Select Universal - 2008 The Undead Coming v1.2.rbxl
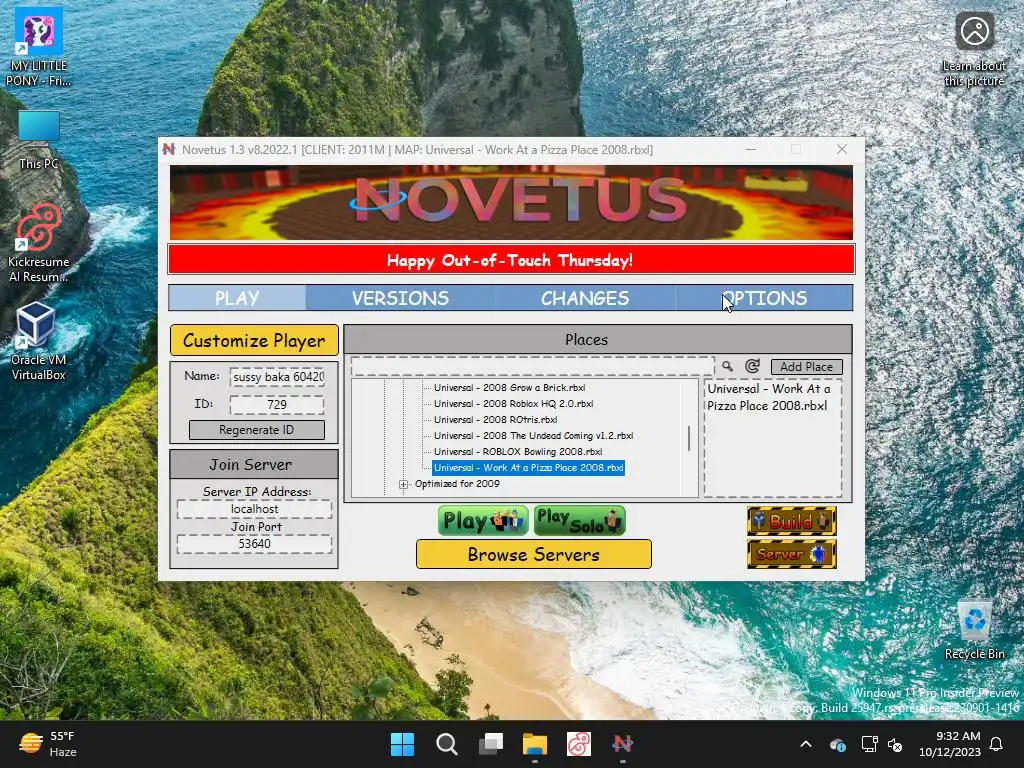The image size is (1024, 768). [533, 436]
